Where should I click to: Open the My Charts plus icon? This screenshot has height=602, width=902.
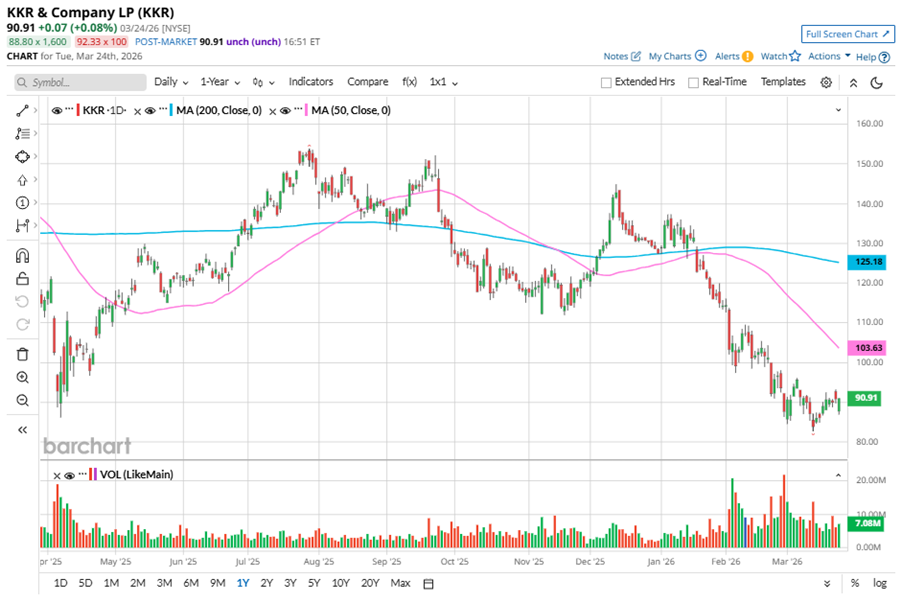(x=701, y=56)
